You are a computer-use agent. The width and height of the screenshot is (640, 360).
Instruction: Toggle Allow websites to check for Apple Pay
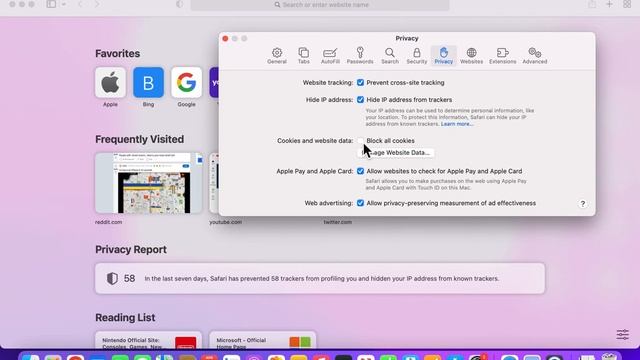(360, 171)
